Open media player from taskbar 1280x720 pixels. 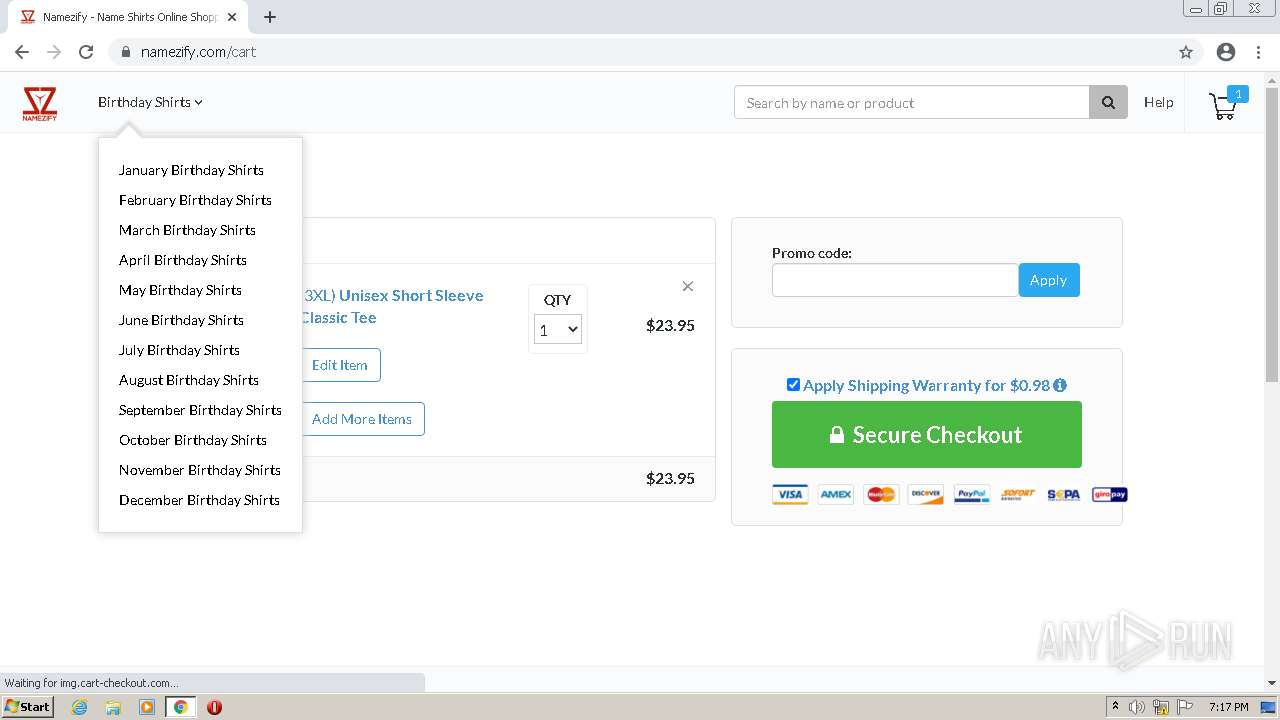(147, 707)
